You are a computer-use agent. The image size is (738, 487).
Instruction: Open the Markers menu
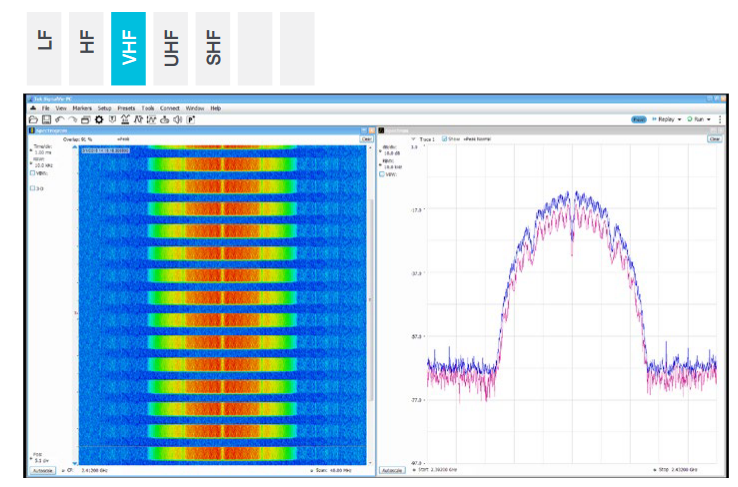pos(82,107)
